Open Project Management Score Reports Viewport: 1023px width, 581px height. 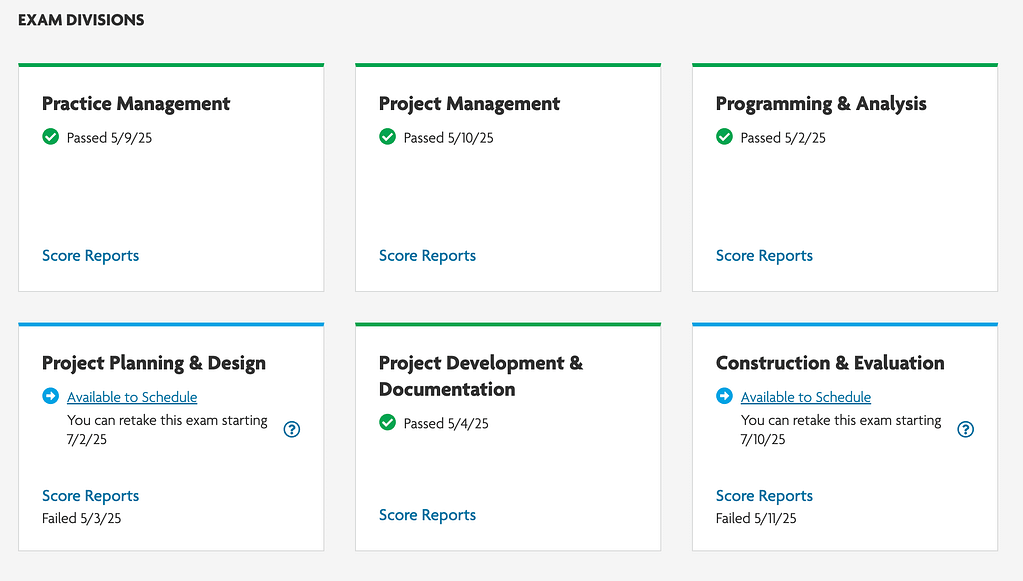(x=427, y=256)
